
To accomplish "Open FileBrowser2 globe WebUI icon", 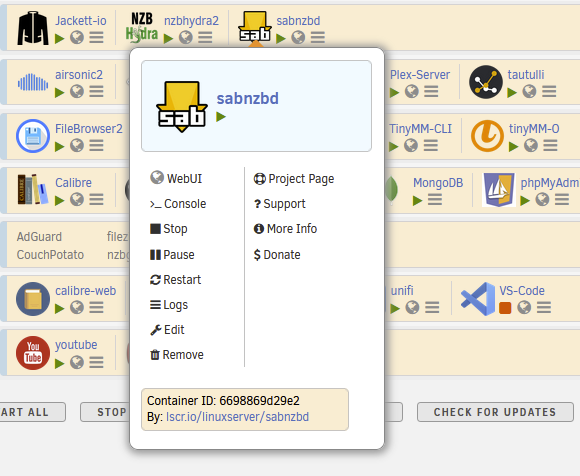I will pyautogui.click(x=77, y=145).
